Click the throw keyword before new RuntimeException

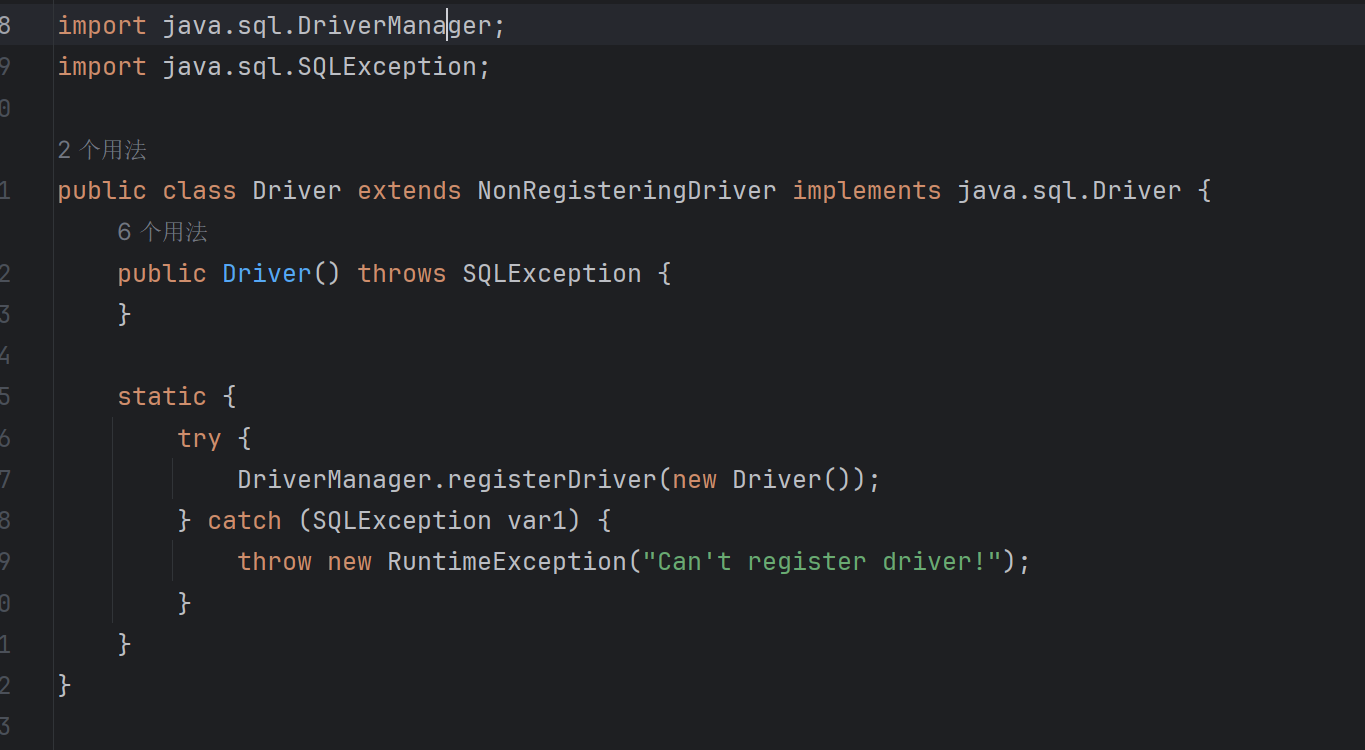pyautogui.click(x=275, y=562)
